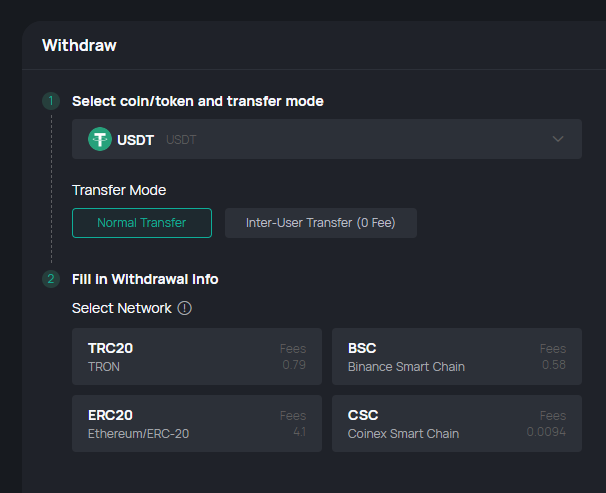Click the USDT Tether coin logo

[100, 139]
